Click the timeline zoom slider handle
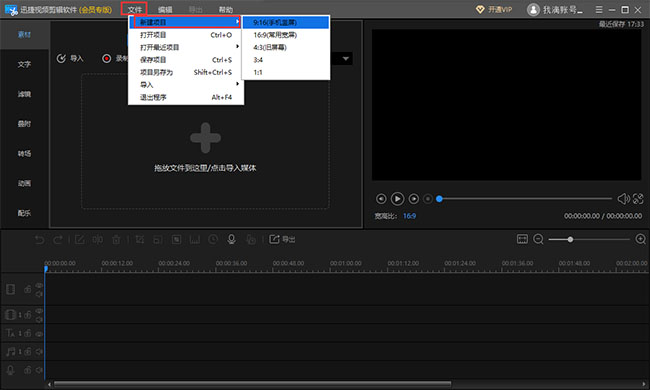 point(570,239)
